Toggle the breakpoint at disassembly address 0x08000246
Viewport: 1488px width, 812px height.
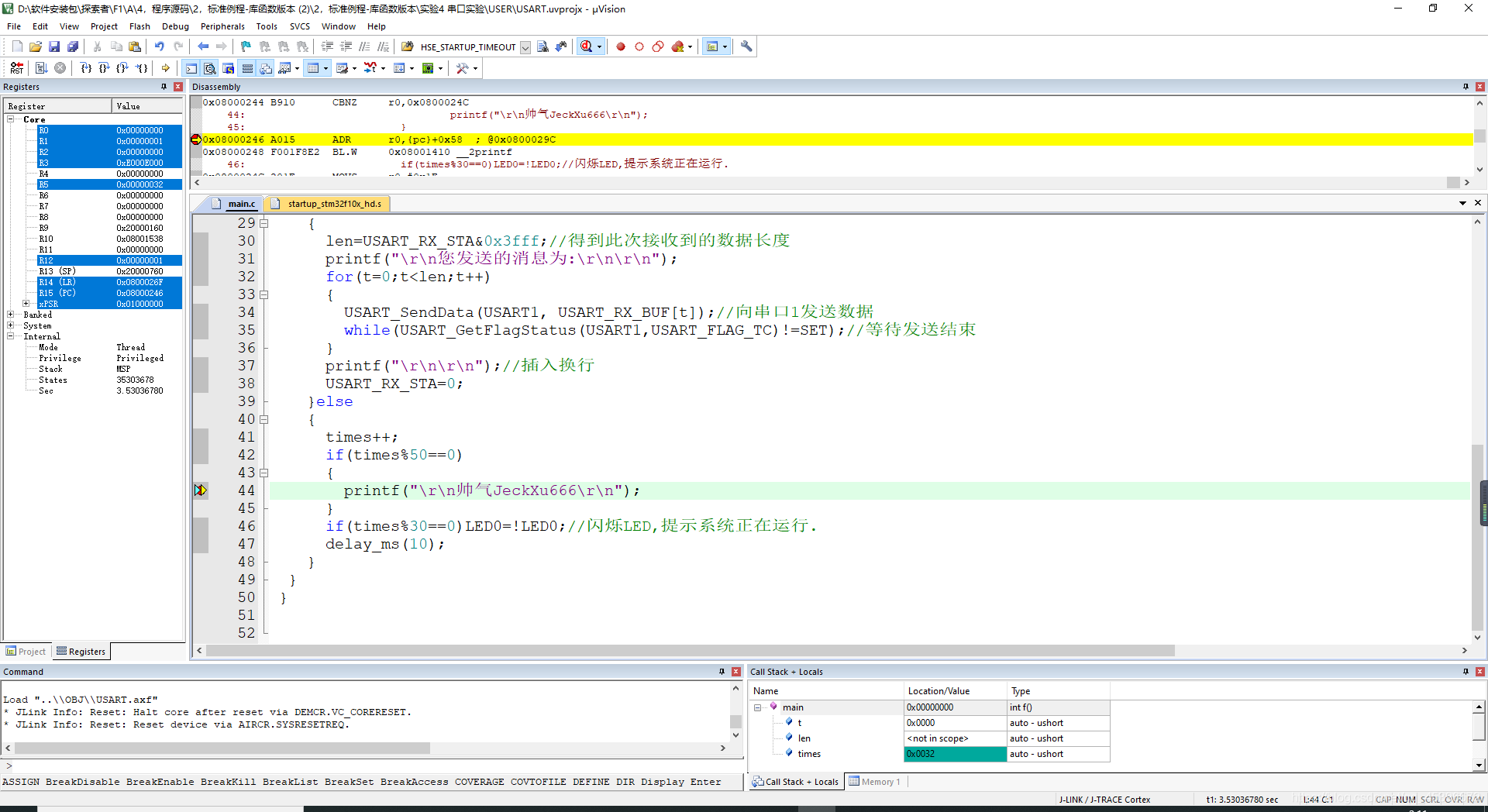[x=196, y=139]
